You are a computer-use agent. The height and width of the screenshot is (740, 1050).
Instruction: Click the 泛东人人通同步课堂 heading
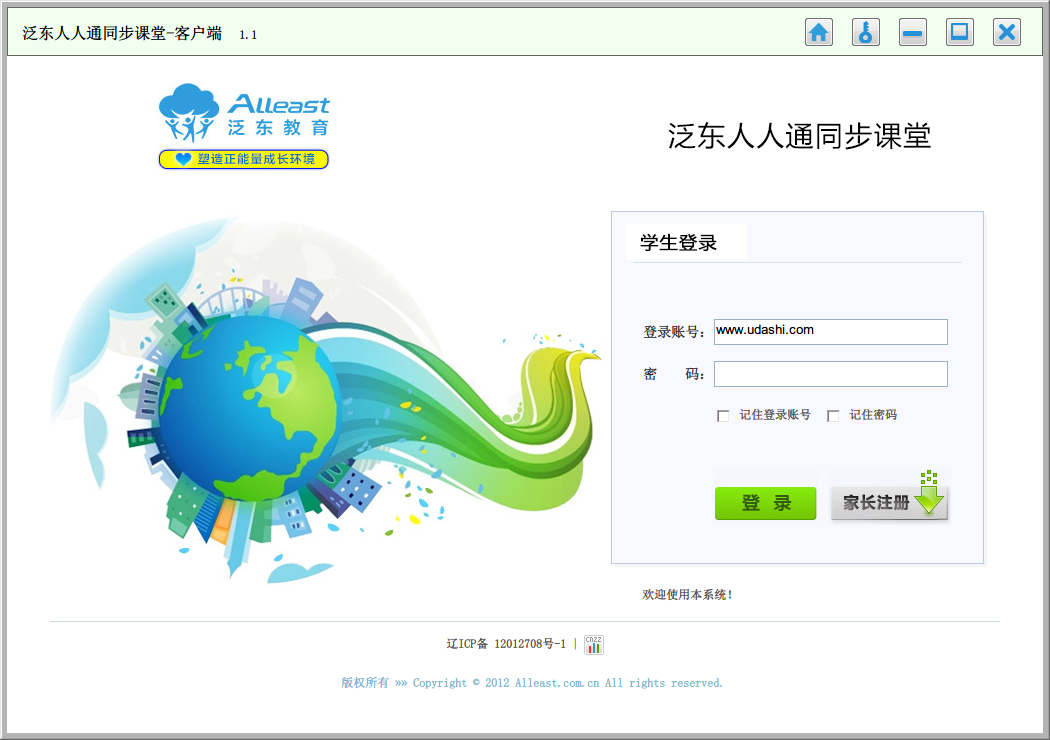tap(799, 136)
